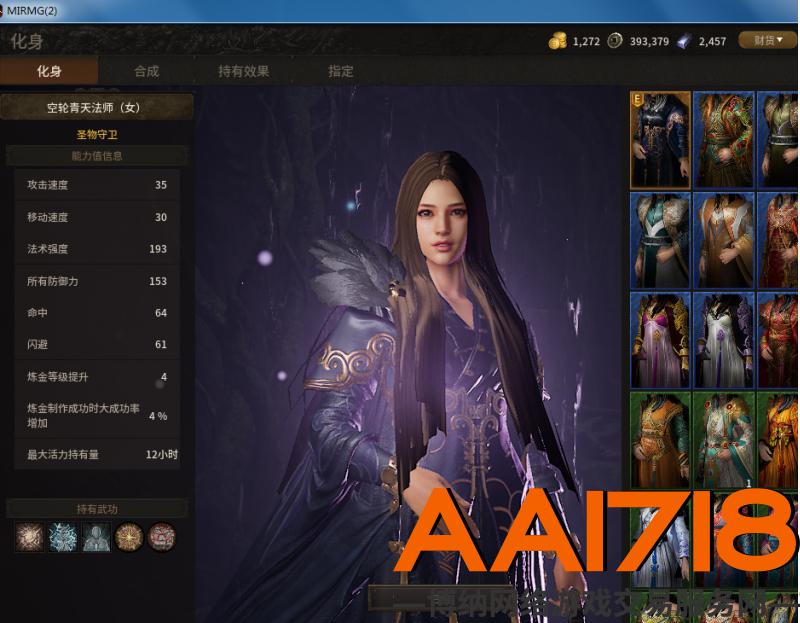
Task: Click the red round skill icon
Action: [x=162, y=537]
